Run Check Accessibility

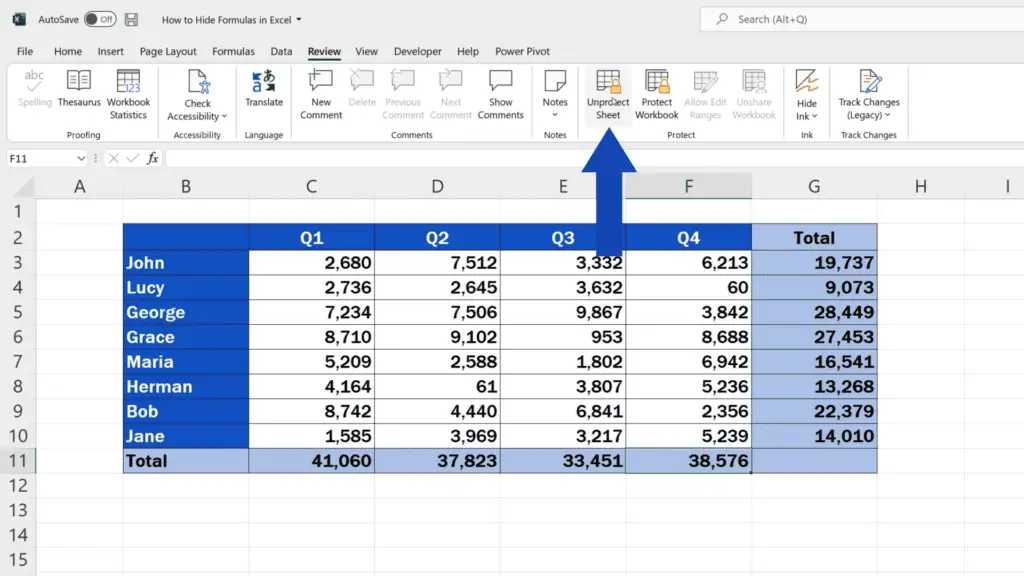click(197, 95)
